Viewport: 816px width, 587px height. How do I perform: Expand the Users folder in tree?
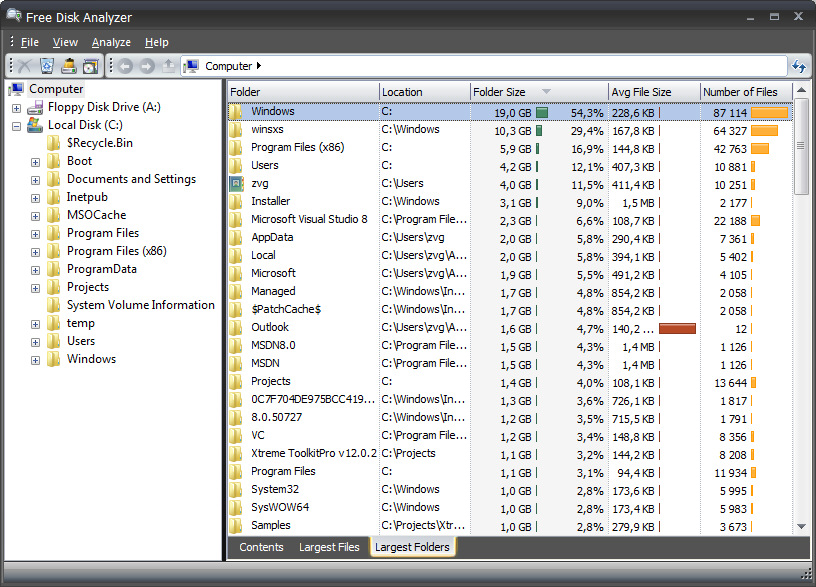click(36, 341)
